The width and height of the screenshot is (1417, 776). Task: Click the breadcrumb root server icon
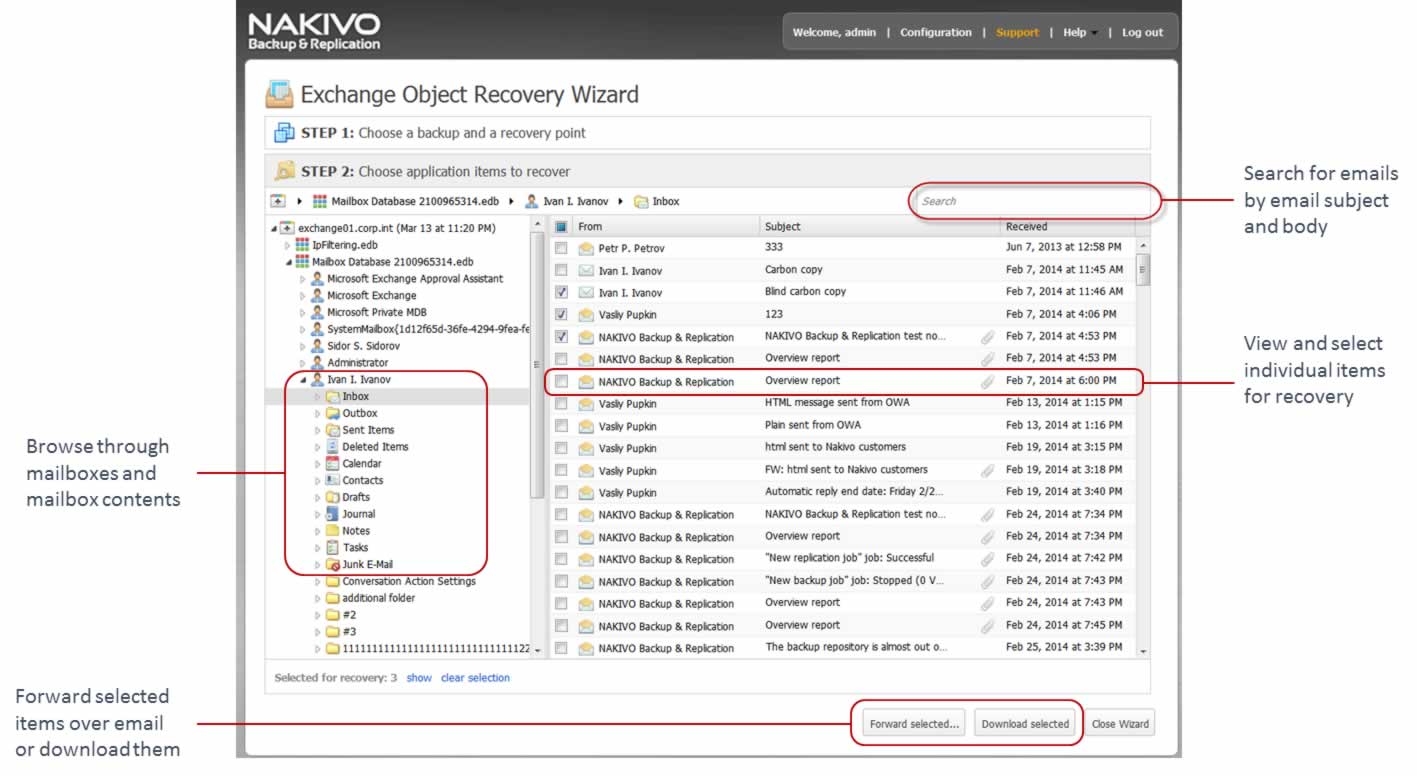point(279,201)
